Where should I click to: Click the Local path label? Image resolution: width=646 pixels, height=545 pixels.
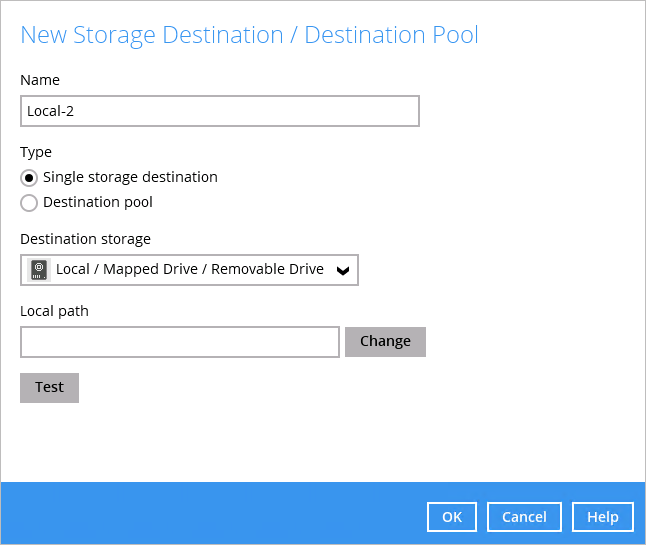pyautogui.click(x=54, y=311)
